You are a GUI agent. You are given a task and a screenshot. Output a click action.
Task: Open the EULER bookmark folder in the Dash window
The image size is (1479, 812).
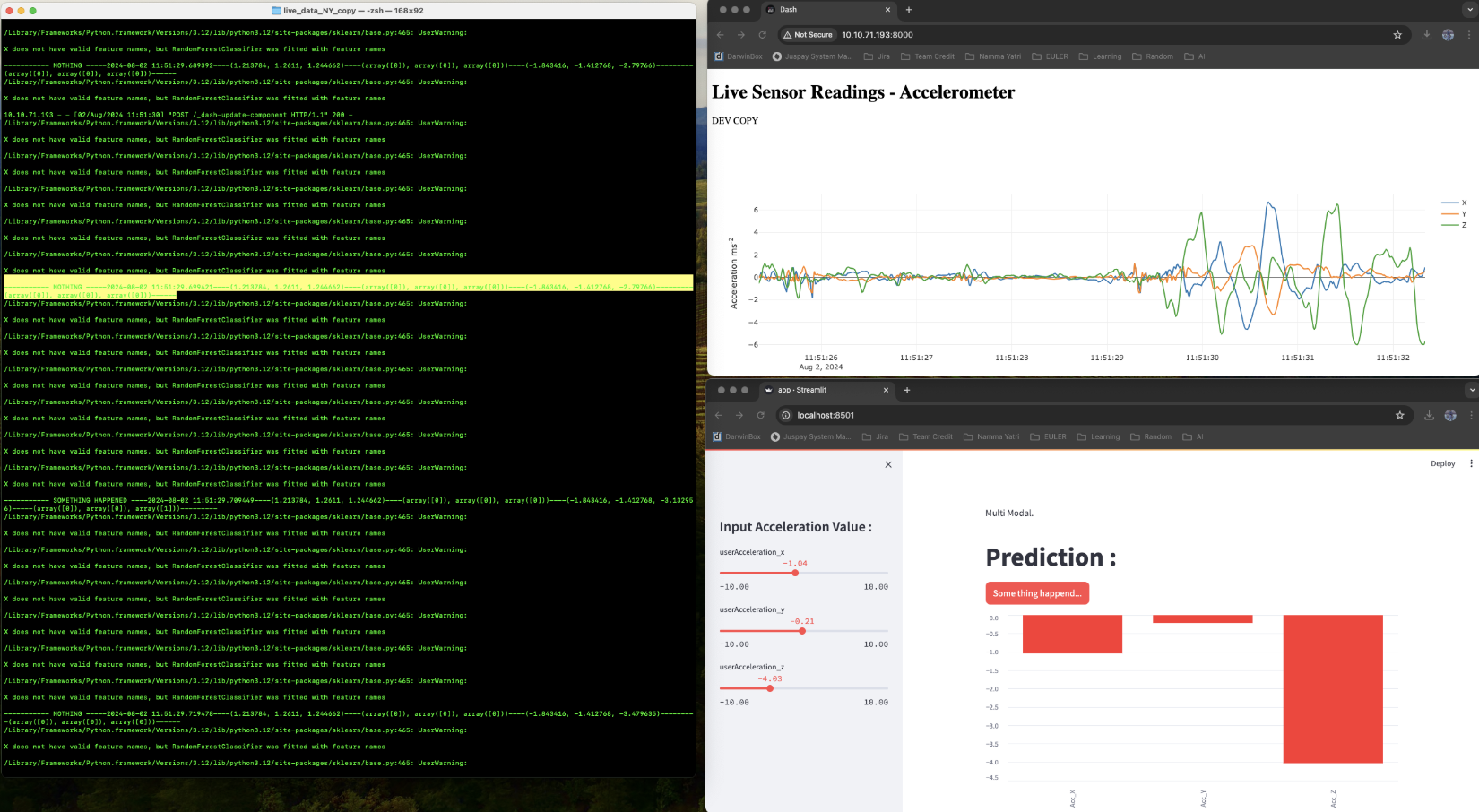tap(1050, 56)
